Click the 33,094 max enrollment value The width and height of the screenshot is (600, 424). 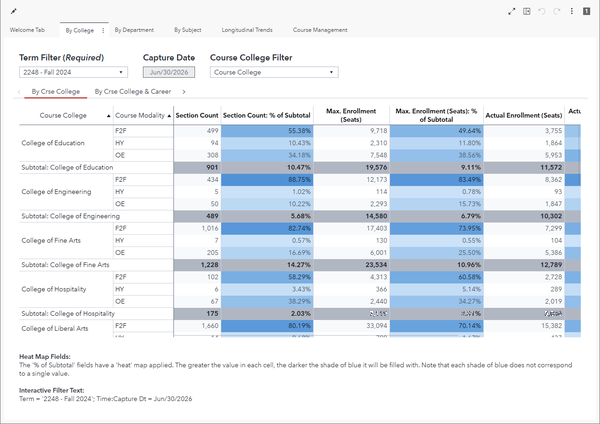(x=377, y=326)
